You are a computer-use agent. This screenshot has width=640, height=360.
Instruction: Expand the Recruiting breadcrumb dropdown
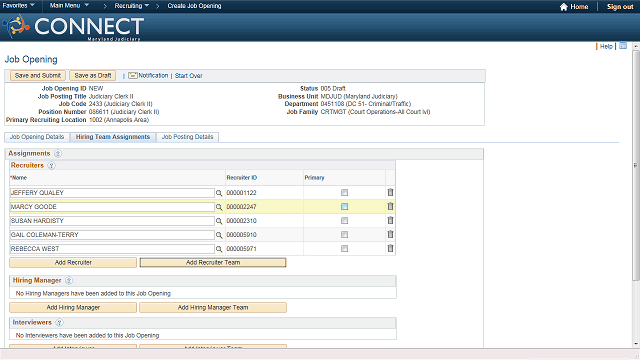tap(131, 6)
